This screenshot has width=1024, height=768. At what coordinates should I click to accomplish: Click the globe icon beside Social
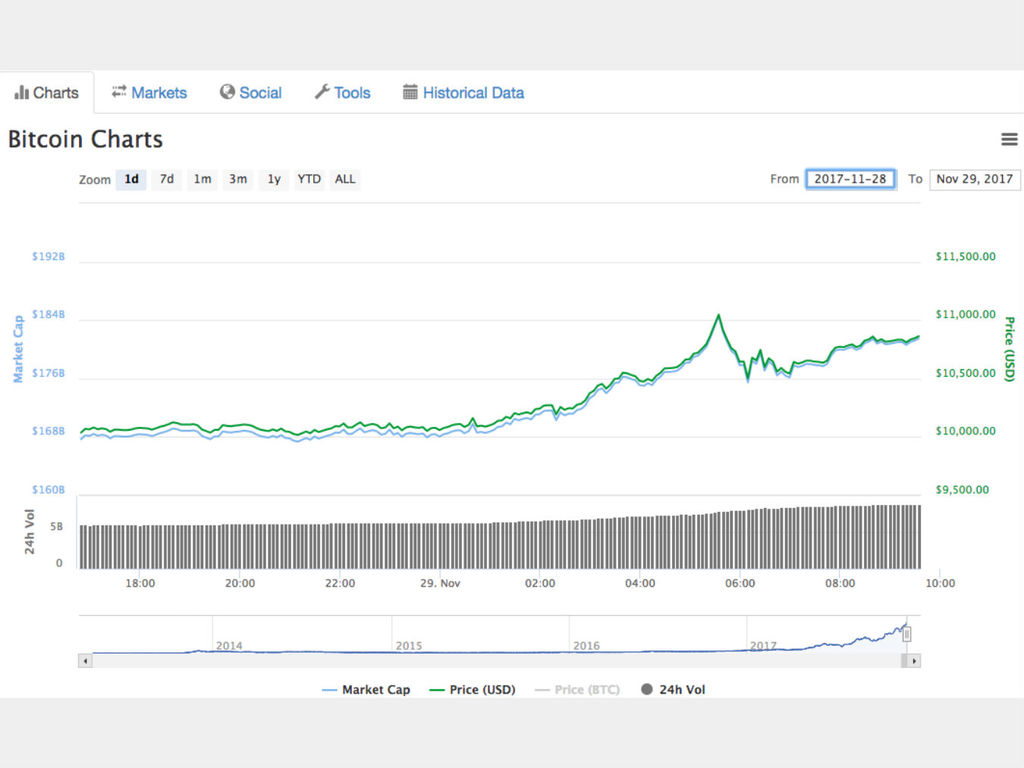coord(227,92)
